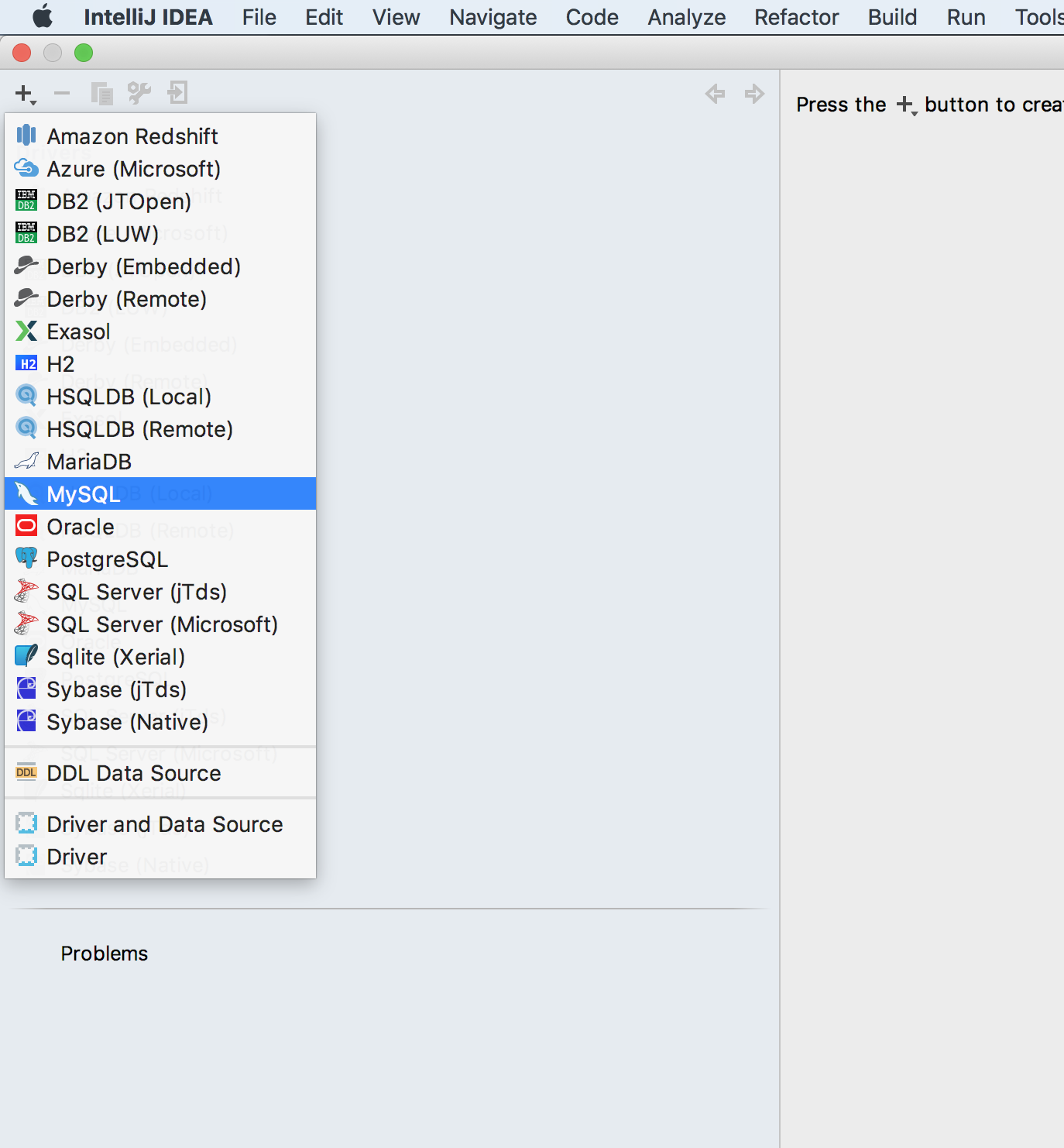Click the back arrow navigation icon
The width and height of the screenshot is (1064, 1148).
pyautogui.click(x=715, y=94)
